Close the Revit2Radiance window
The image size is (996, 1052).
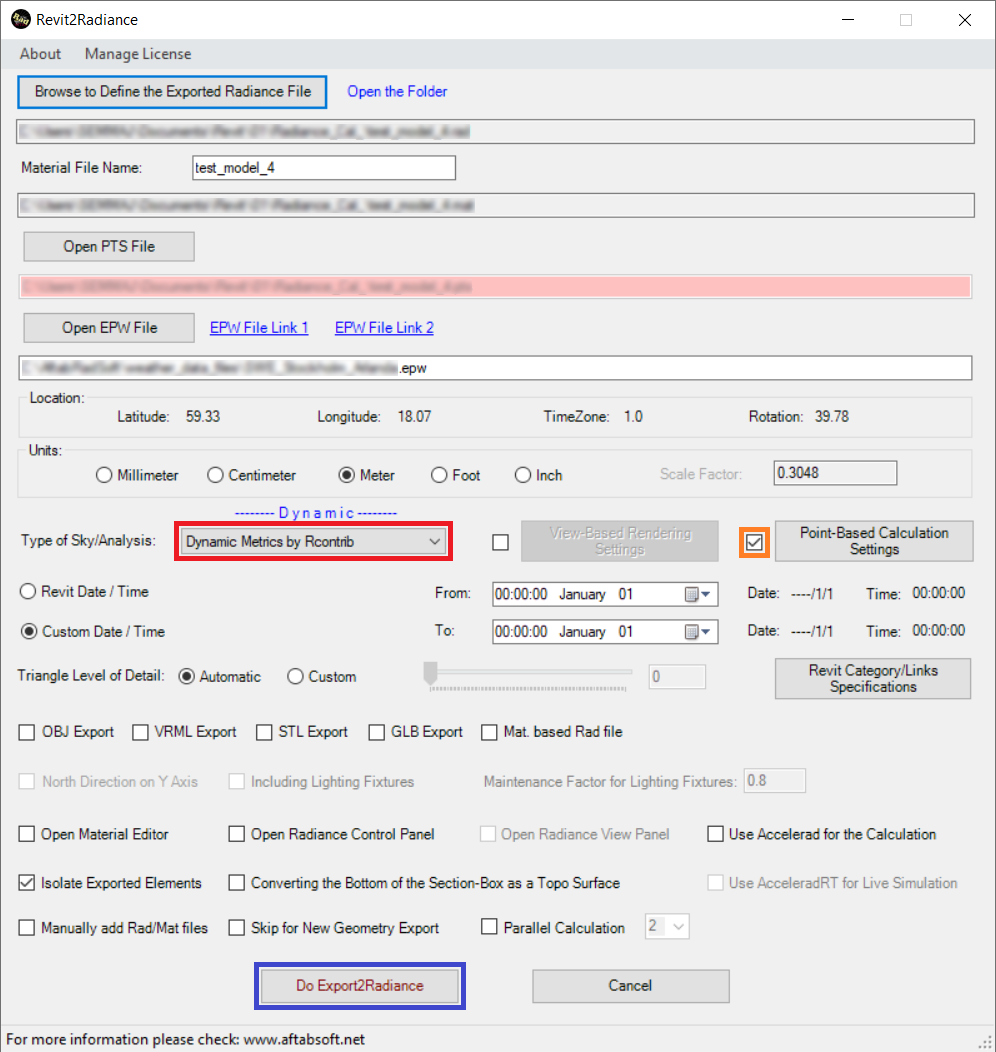point(964,20)
